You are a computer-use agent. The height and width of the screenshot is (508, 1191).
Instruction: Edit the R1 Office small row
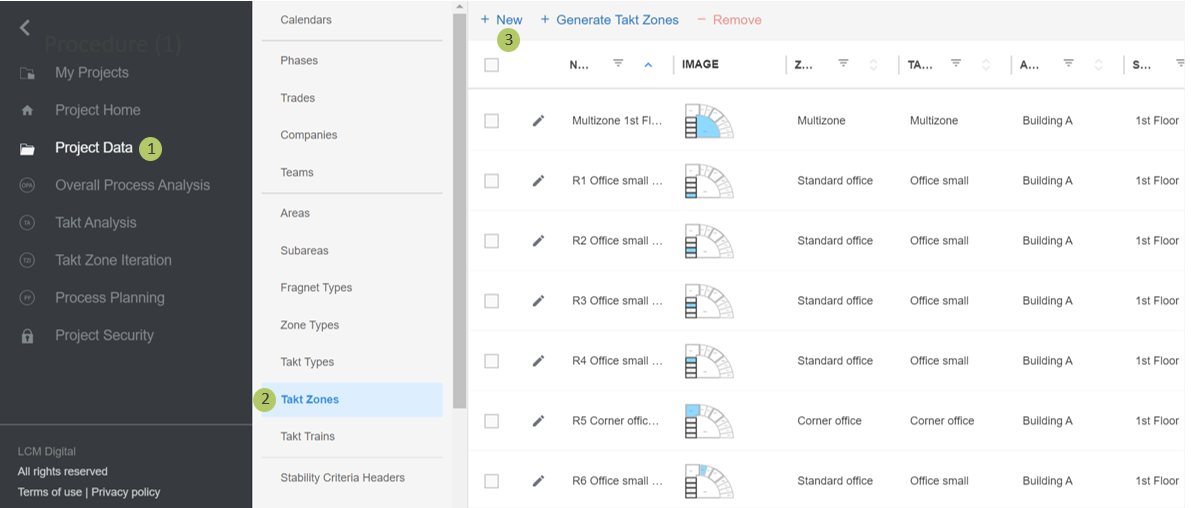pos(538,181)
